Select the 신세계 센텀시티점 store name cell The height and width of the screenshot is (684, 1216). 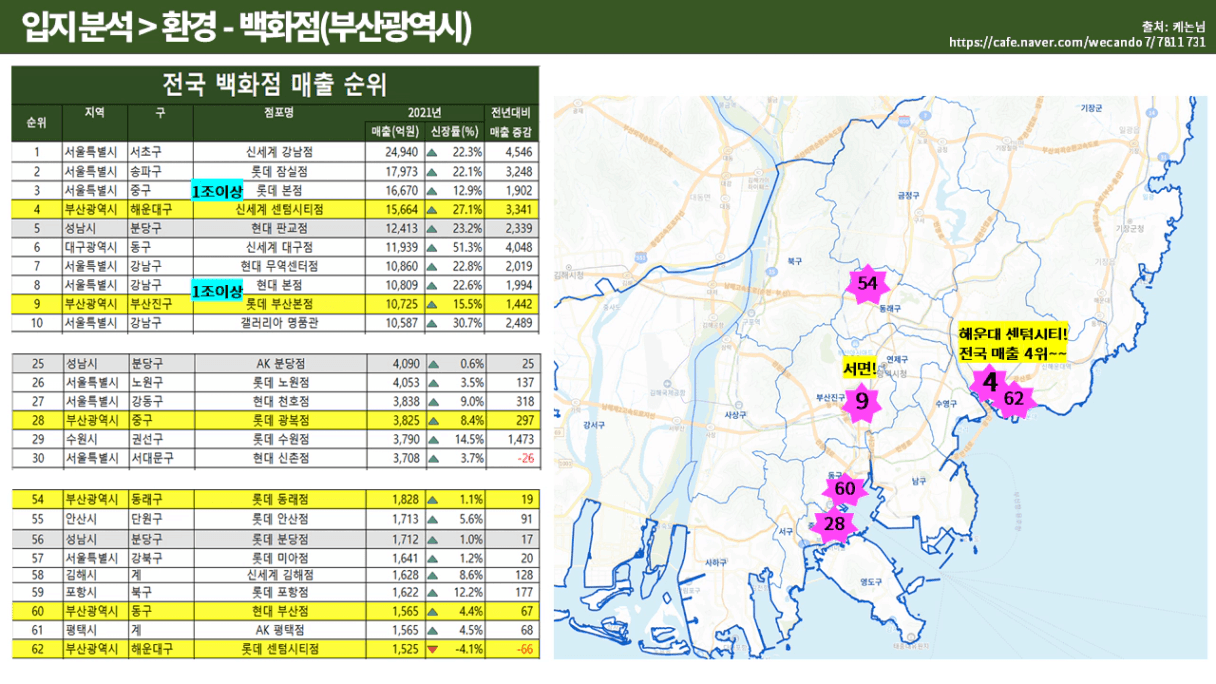(279, 209)
